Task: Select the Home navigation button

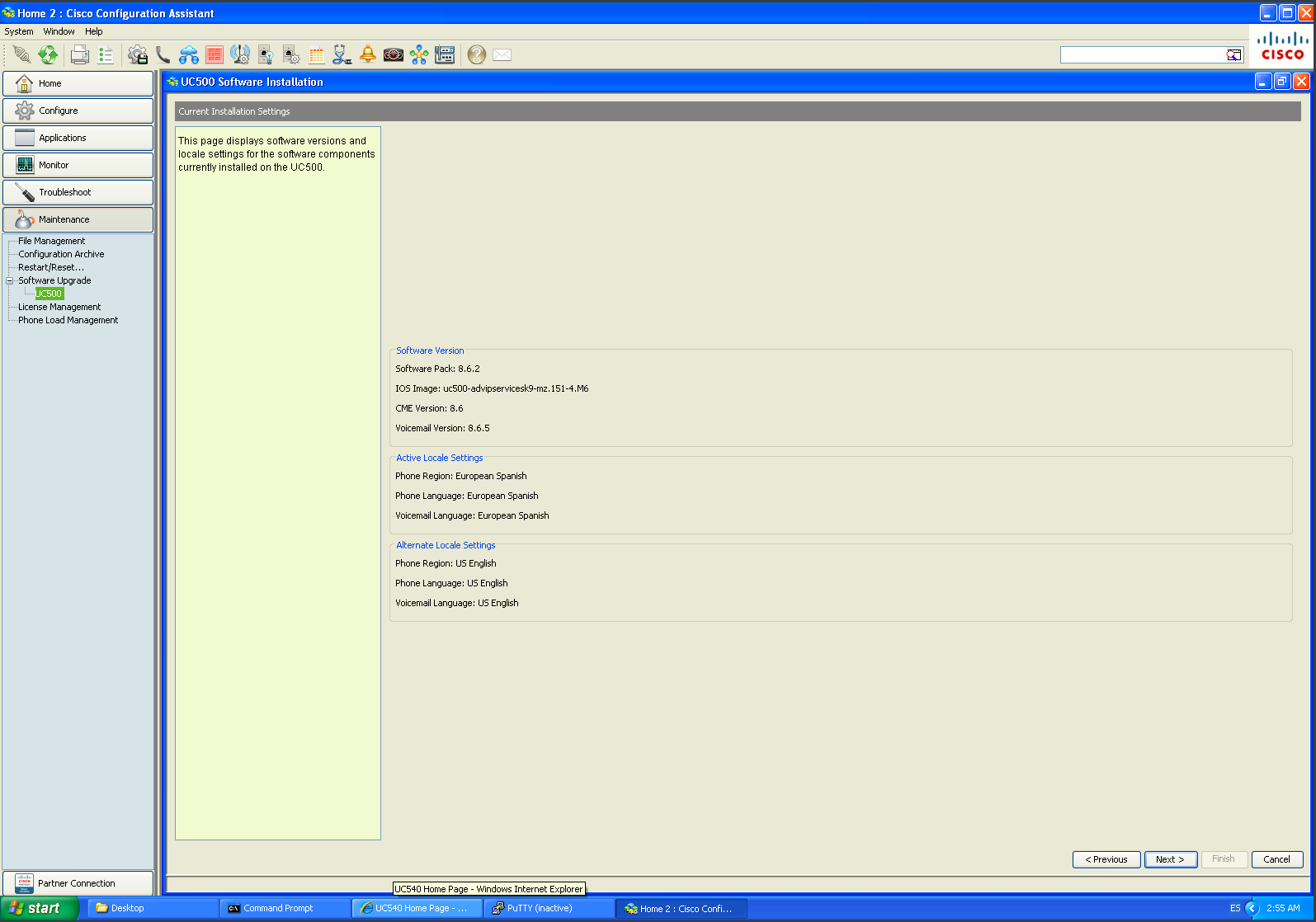Action: coord(78,83)
